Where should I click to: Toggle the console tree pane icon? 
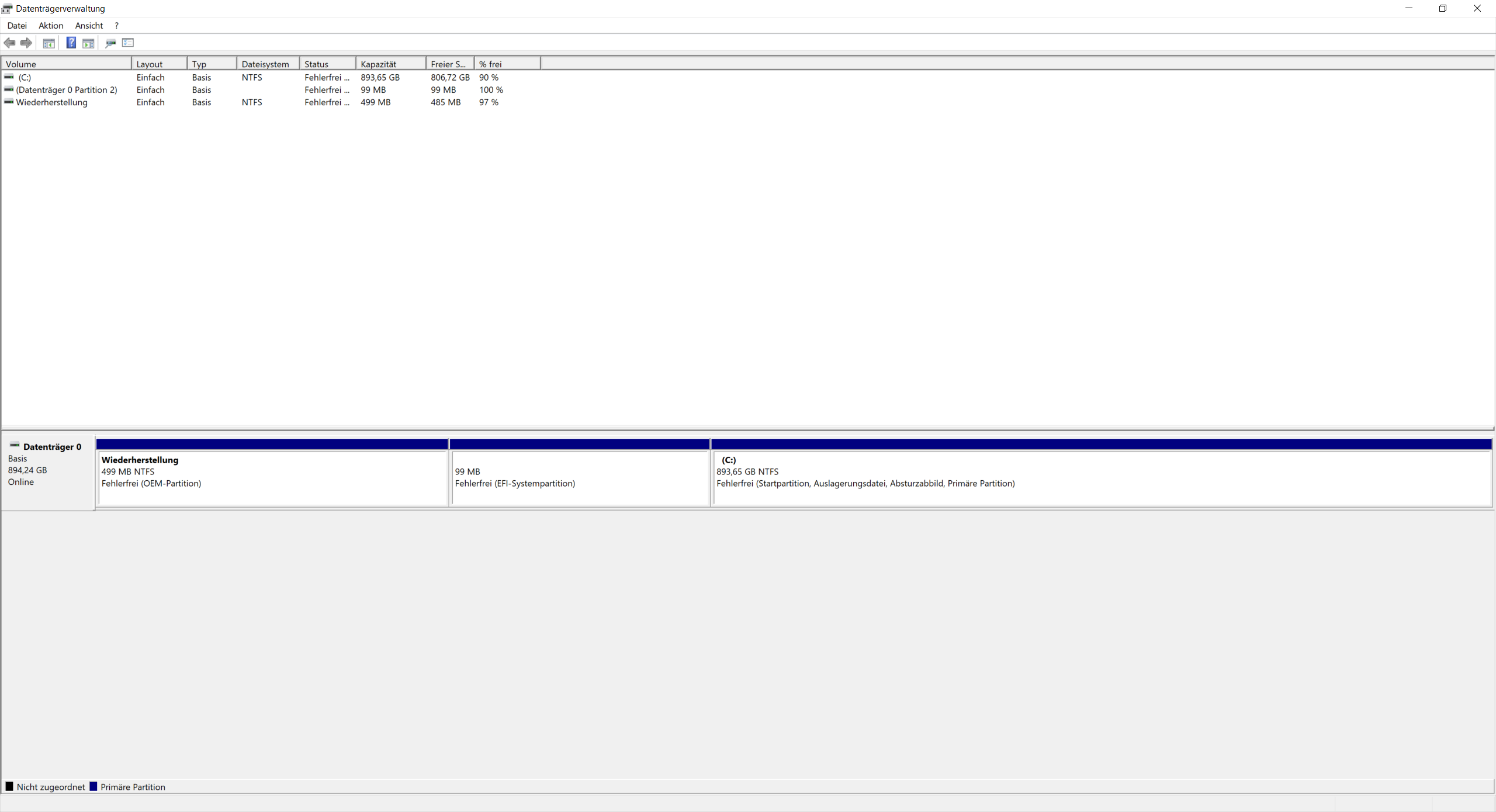[49, 43]
